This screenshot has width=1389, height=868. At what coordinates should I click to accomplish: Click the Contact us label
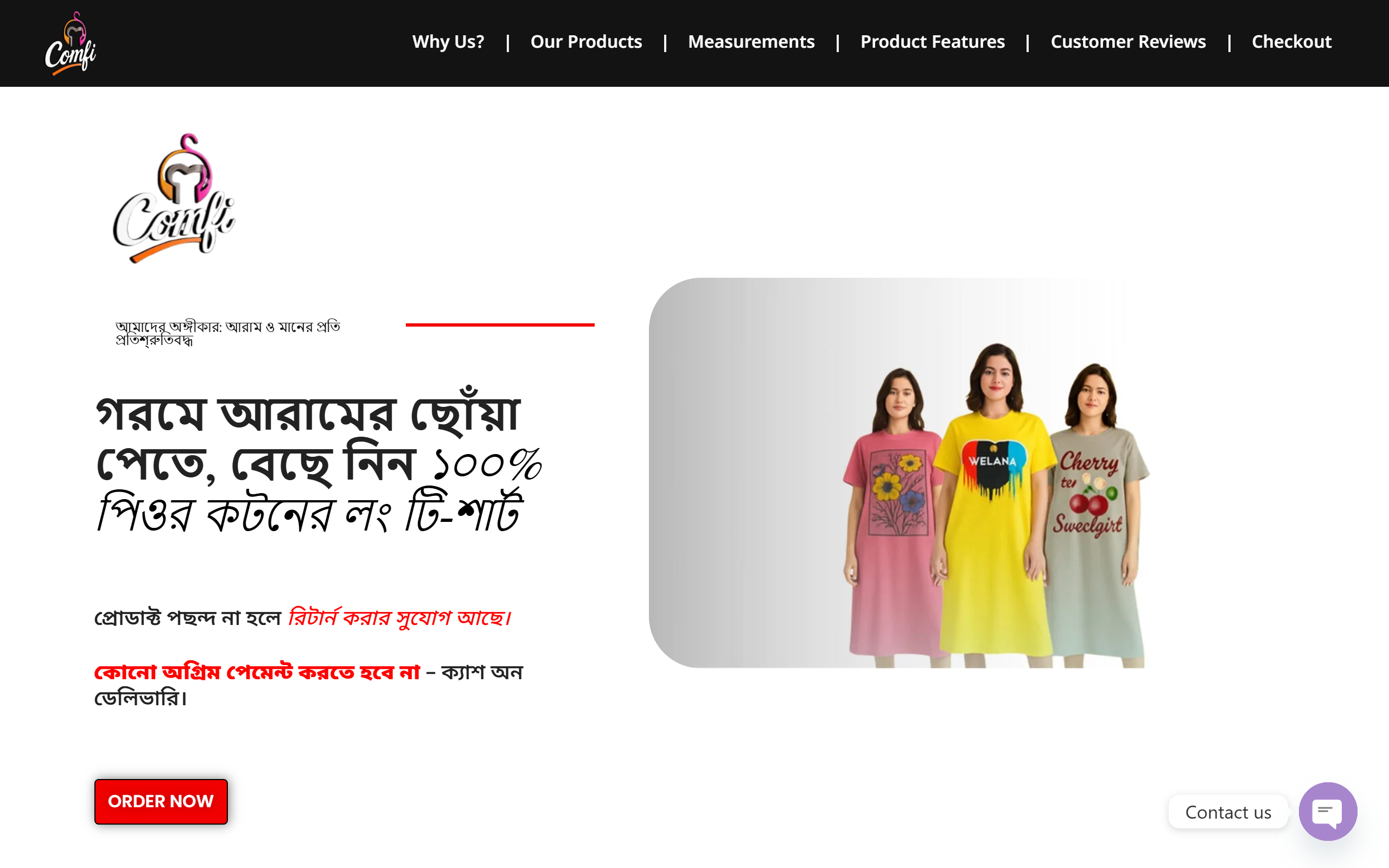pyautogui.click(x=1228, y=812)
